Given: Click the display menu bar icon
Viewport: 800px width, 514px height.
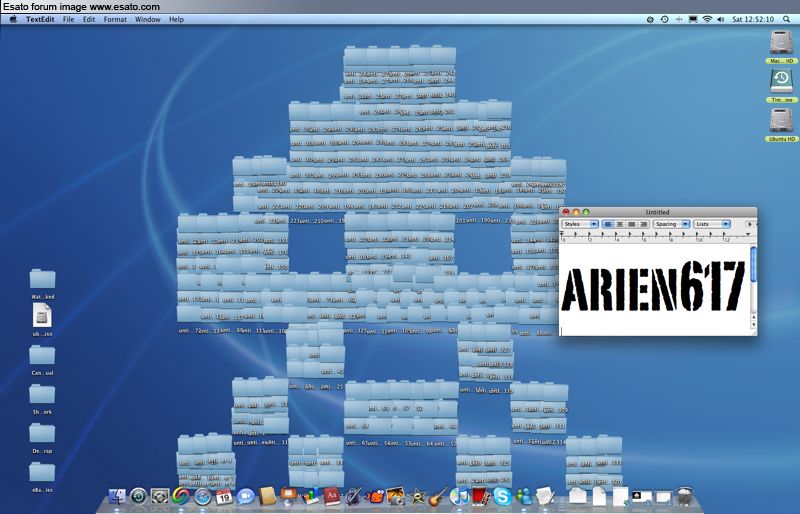Looking at the screenshot, I should [693, 19].
